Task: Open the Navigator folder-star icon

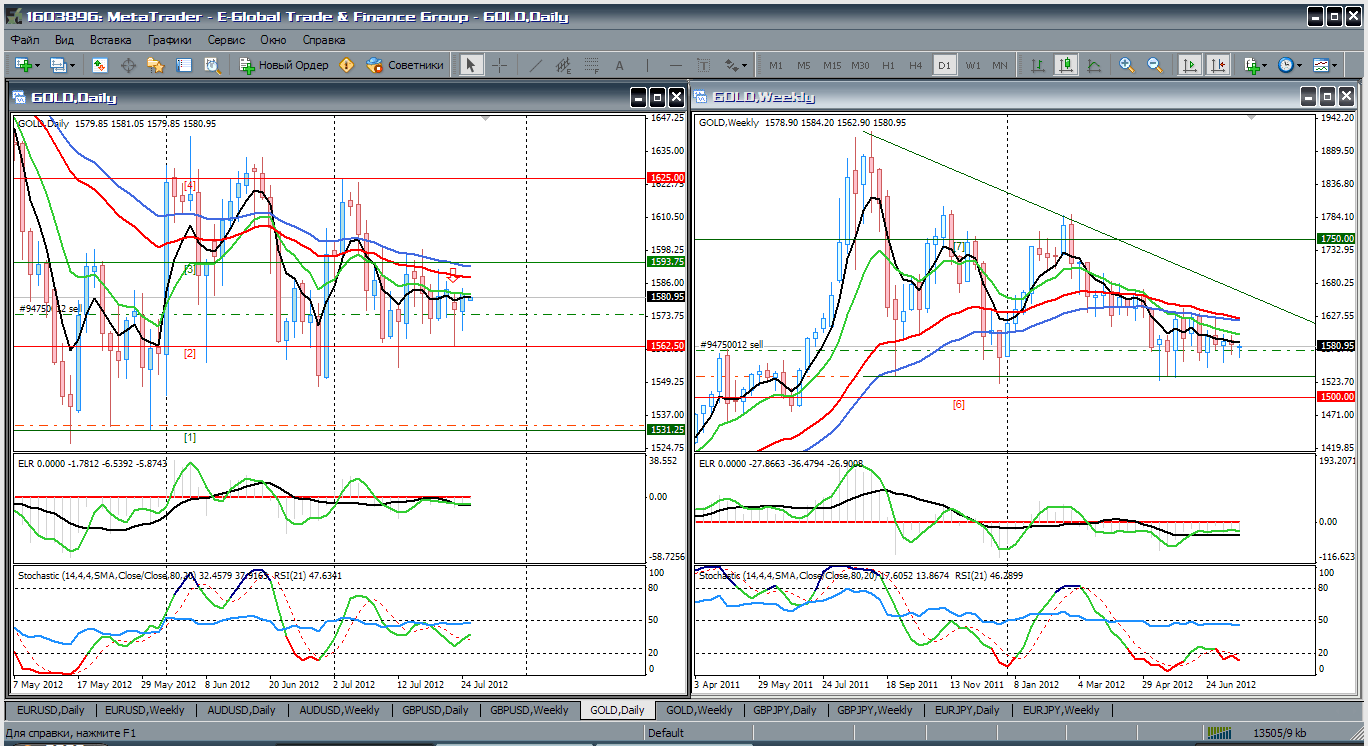Action: (x=156, y=65)
